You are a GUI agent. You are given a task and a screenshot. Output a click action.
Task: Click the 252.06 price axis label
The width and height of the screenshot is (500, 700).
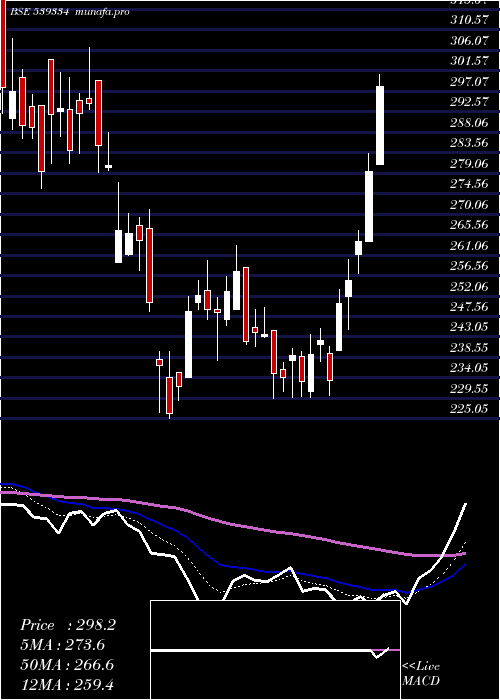[x=469, y=286]
